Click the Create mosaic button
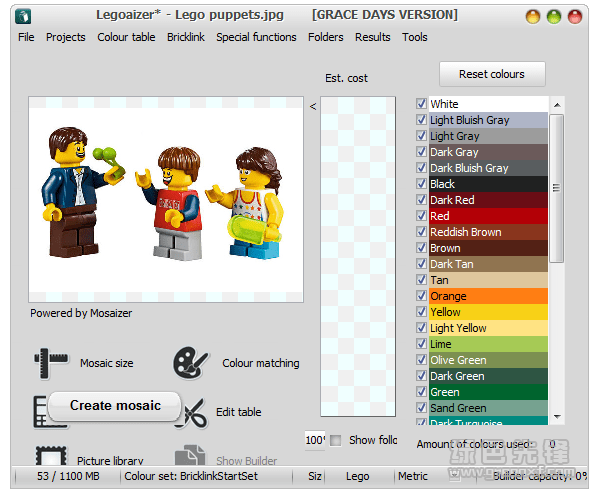Screen dimensions: 597x497 tap(115, 406)
